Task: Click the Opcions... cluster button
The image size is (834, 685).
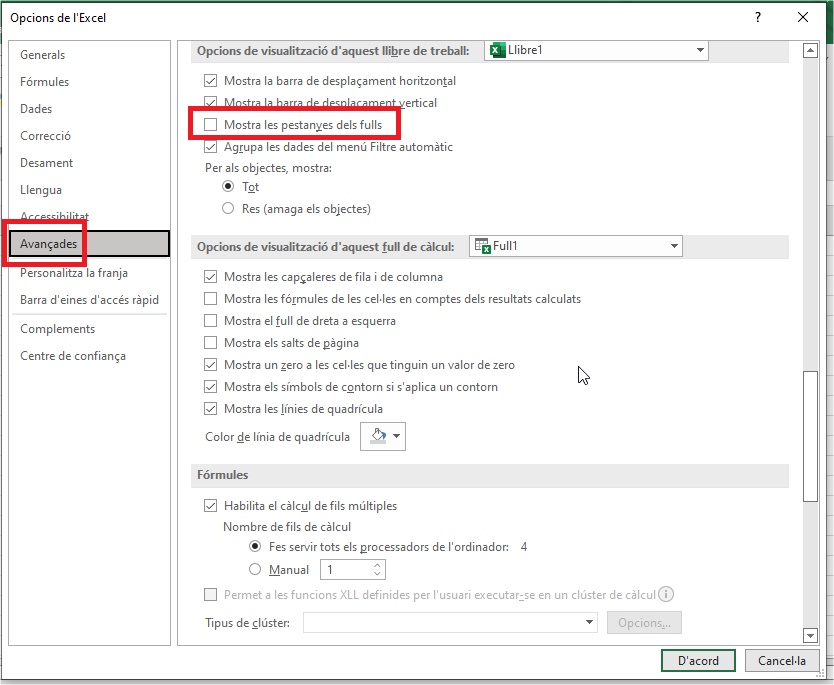Action: (x=645, y=623)
